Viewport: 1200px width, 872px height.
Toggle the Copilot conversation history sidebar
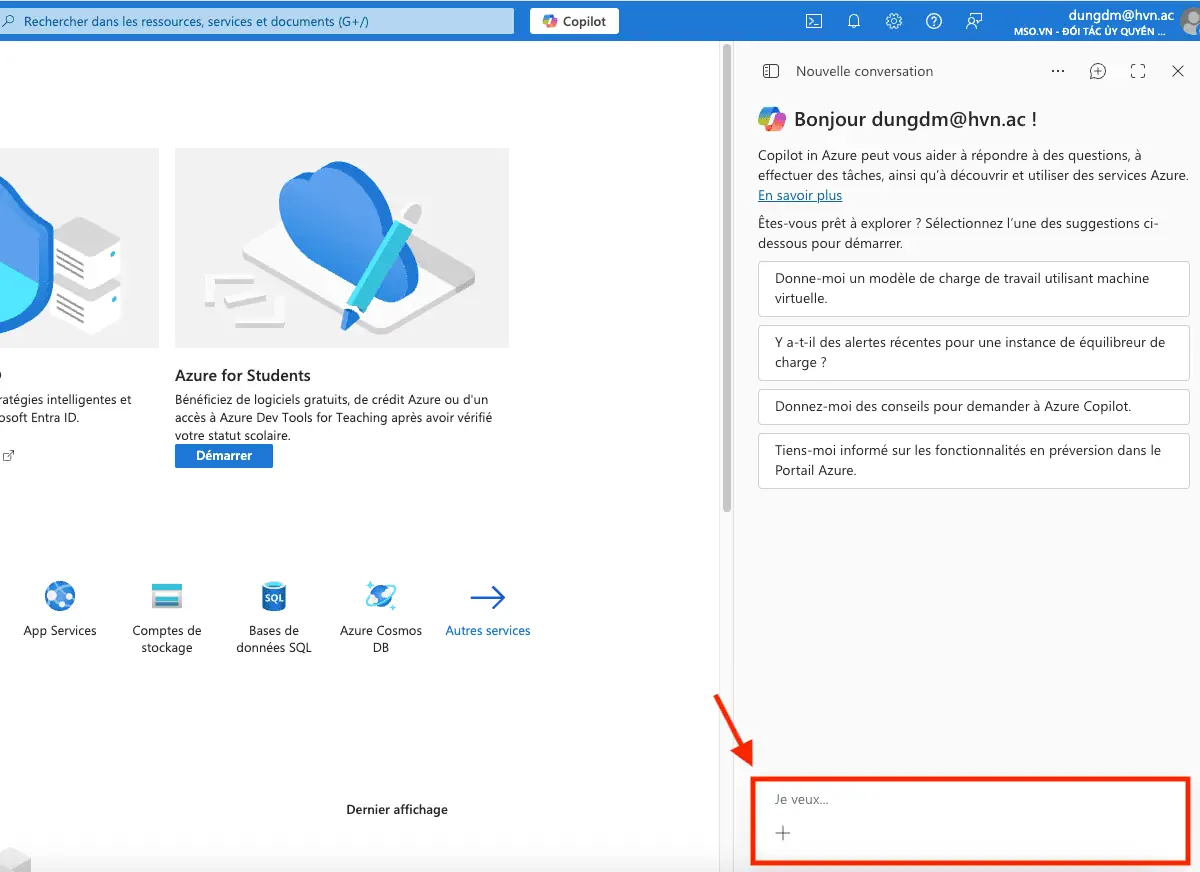click(x=770, y=71)
